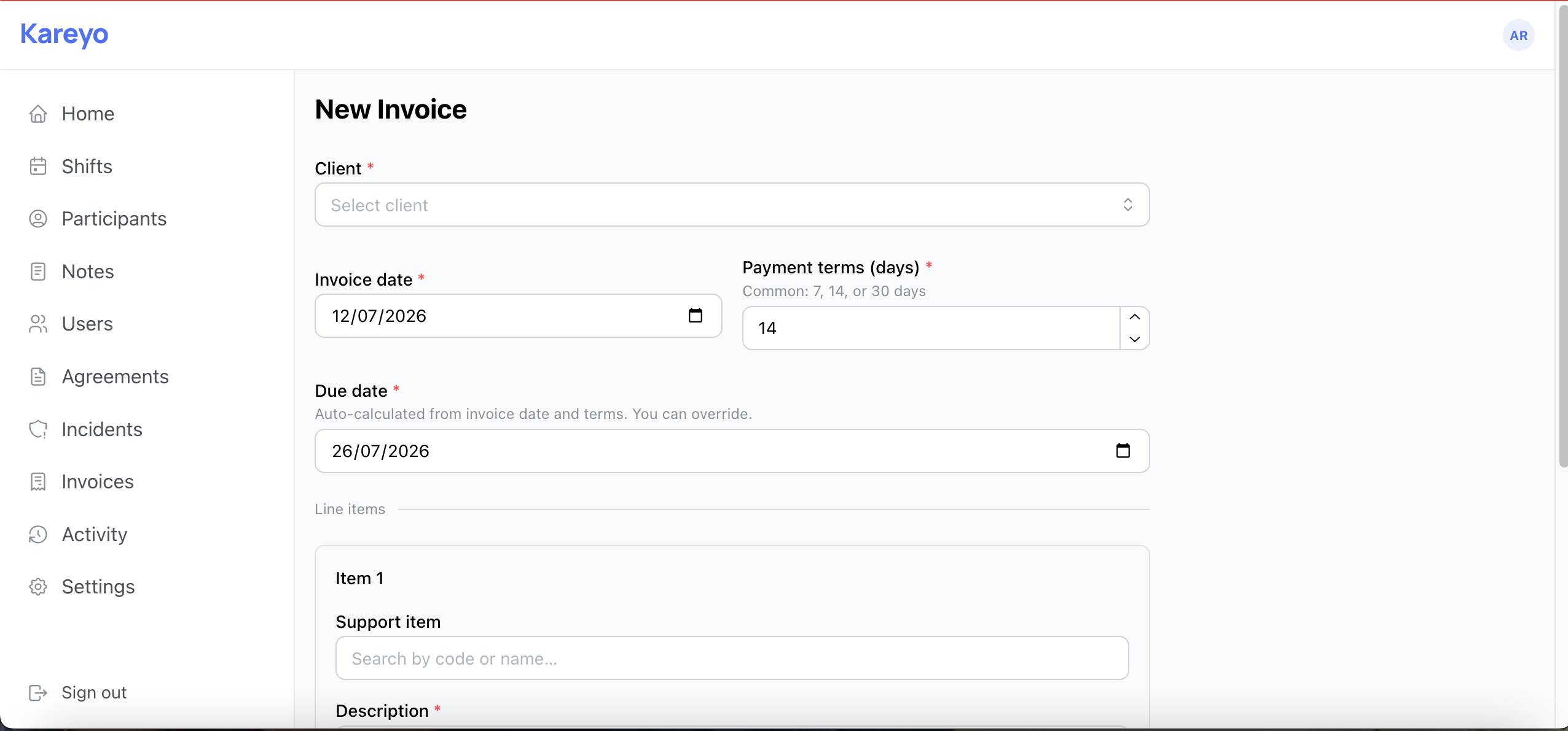Open Settings from the sidebar
This screenshot has height=731, width=1568.
pos(98,587)
